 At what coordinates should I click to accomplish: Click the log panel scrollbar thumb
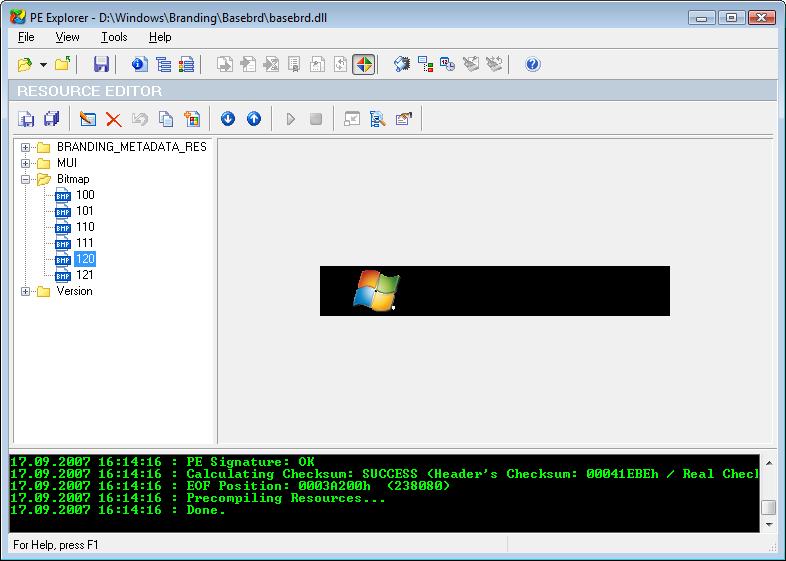(x=768, y=507)
